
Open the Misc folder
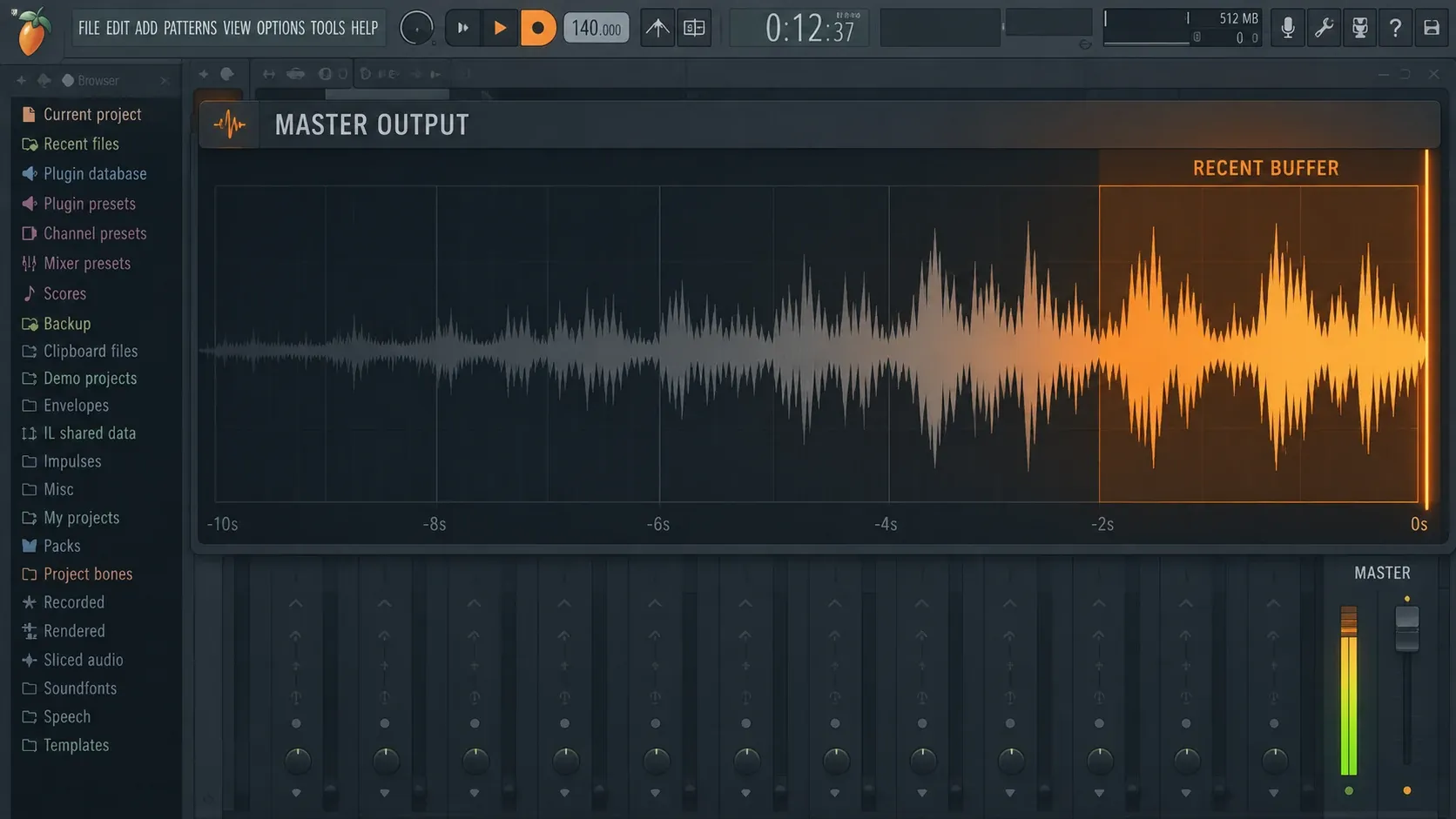pyautogui.click(x=48, y=489)
